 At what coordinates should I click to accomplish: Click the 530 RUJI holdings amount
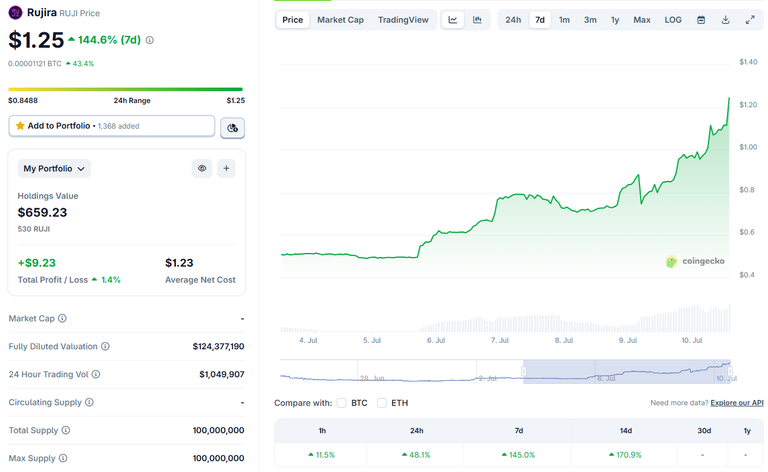tap(34, 229)
